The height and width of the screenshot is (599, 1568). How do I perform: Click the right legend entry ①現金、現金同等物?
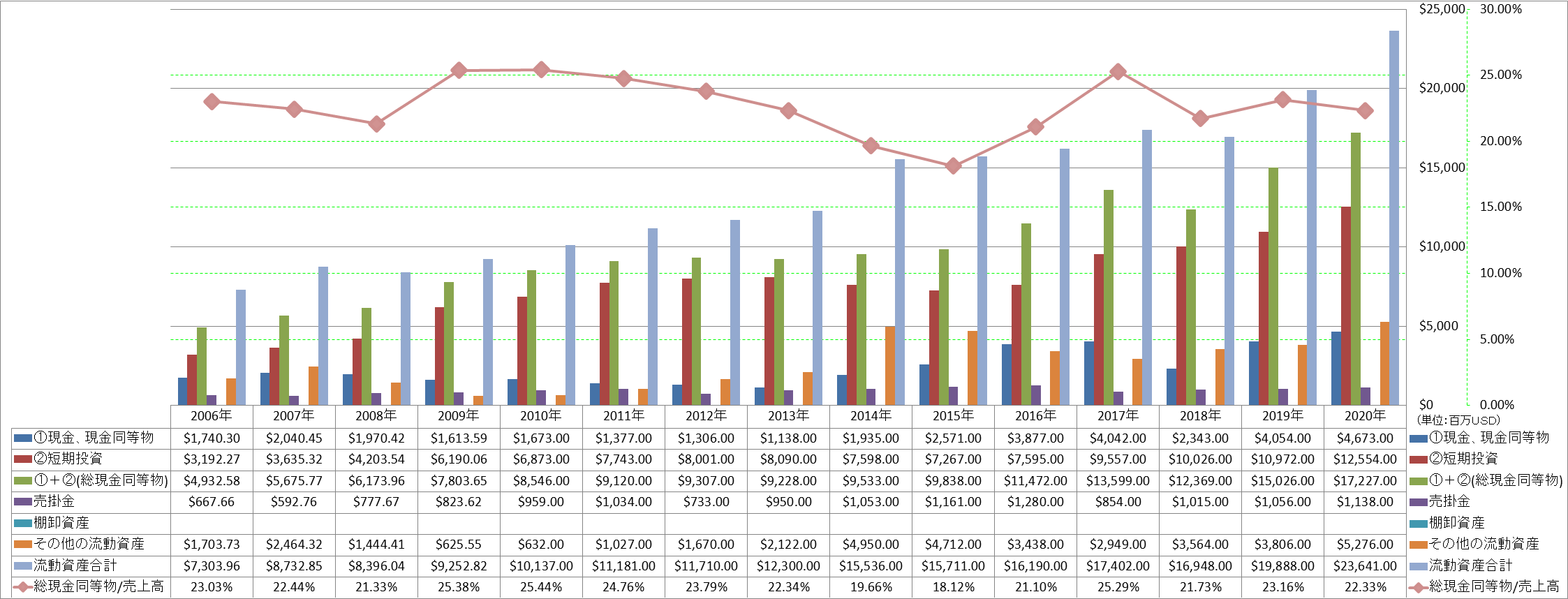coord(1479,438)
